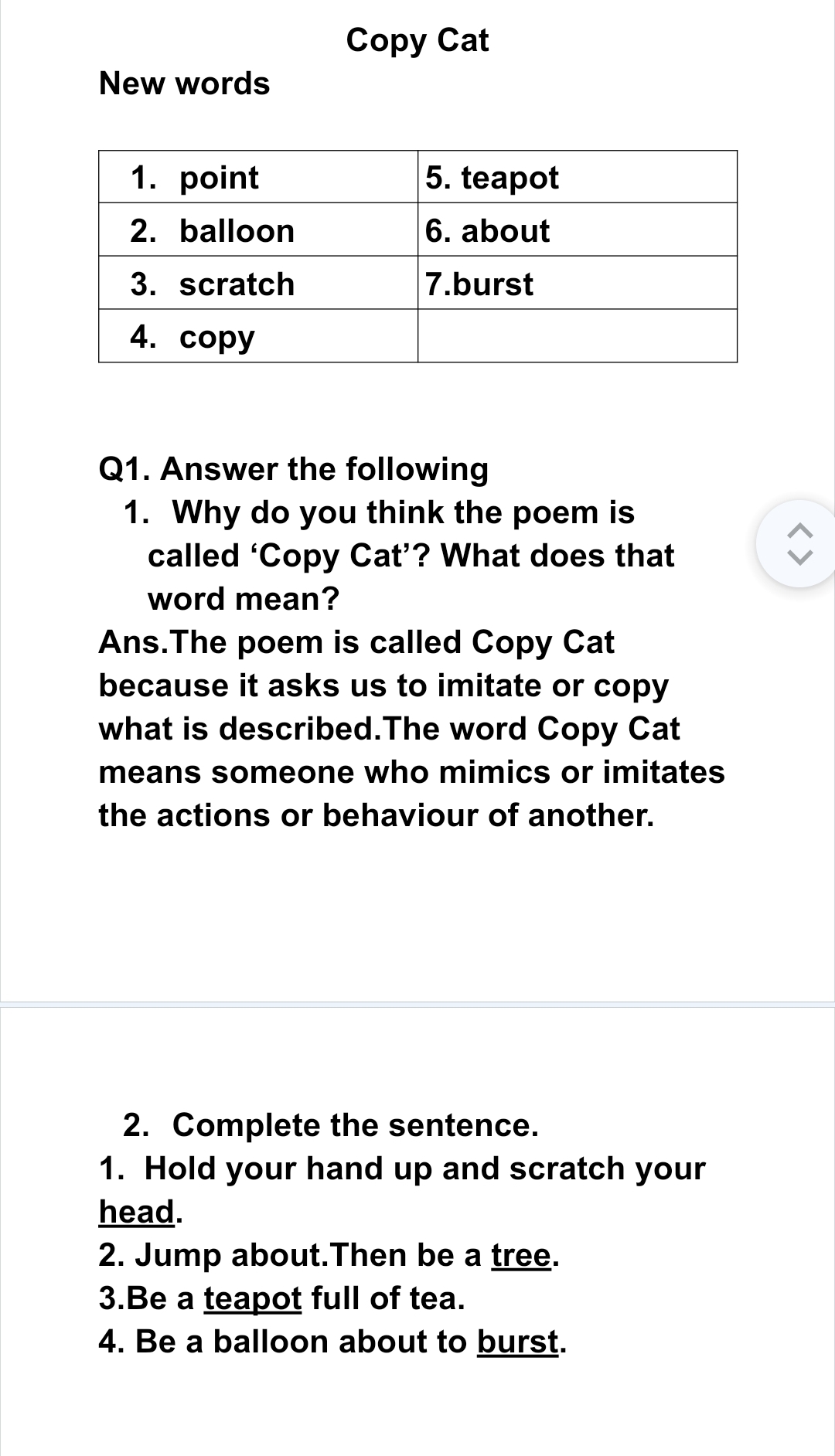Screen dimensions: 835x1456
Task: Click underlined word 'teapot' in sentence 3
Action: (x=253, y=1299)
